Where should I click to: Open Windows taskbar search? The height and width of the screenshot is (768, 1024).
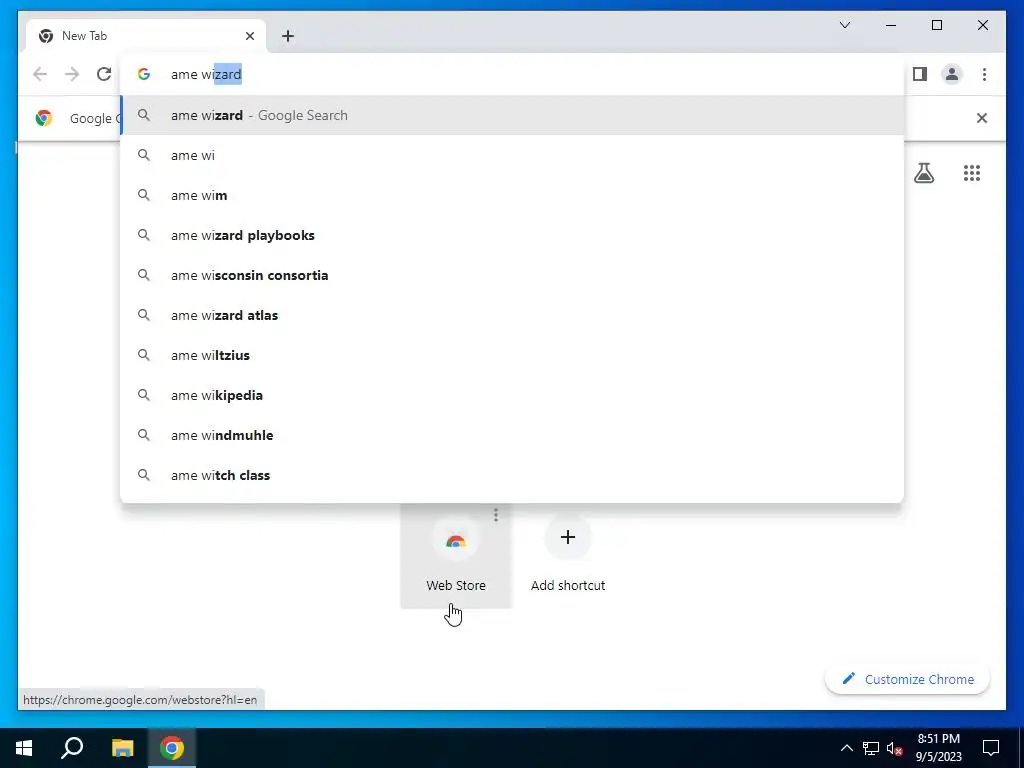tap(72, 748)
